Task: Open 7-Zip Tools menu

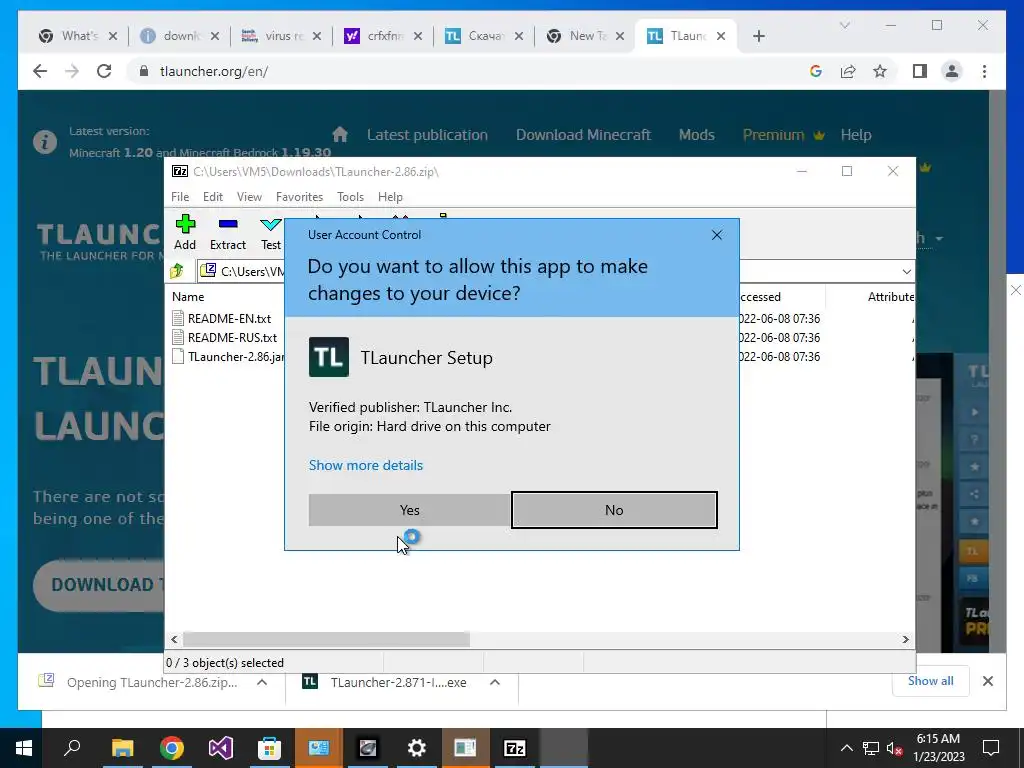Action: (x=350, y=197)
